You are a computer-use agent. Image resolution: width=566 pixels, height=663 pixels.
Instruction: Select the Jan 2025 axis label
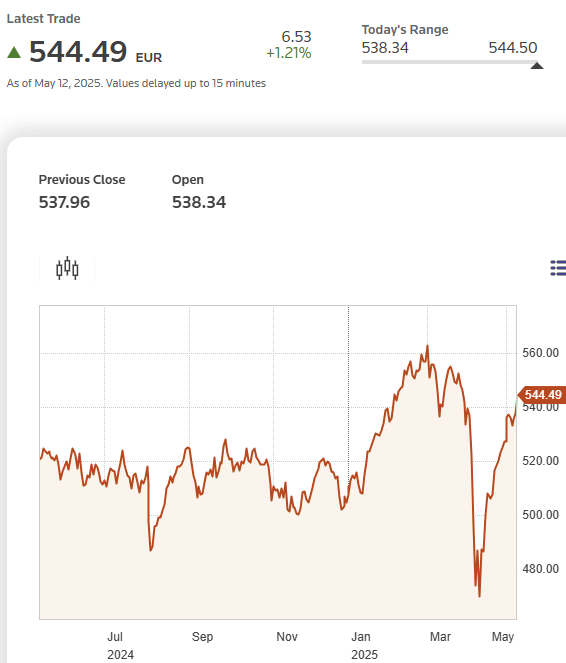[x=364, y=645]
